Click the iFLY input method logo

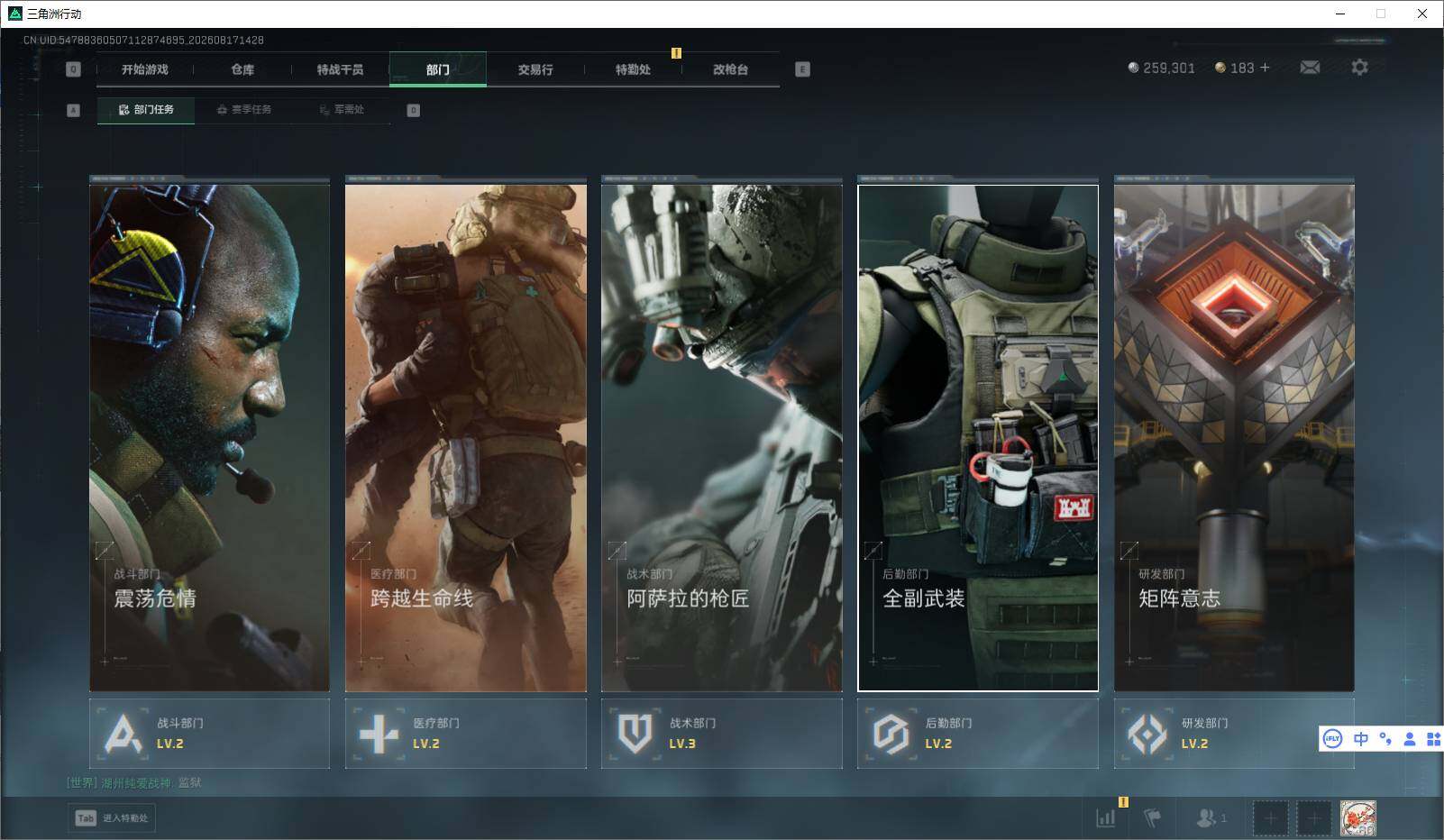(x=1332, y=739)
